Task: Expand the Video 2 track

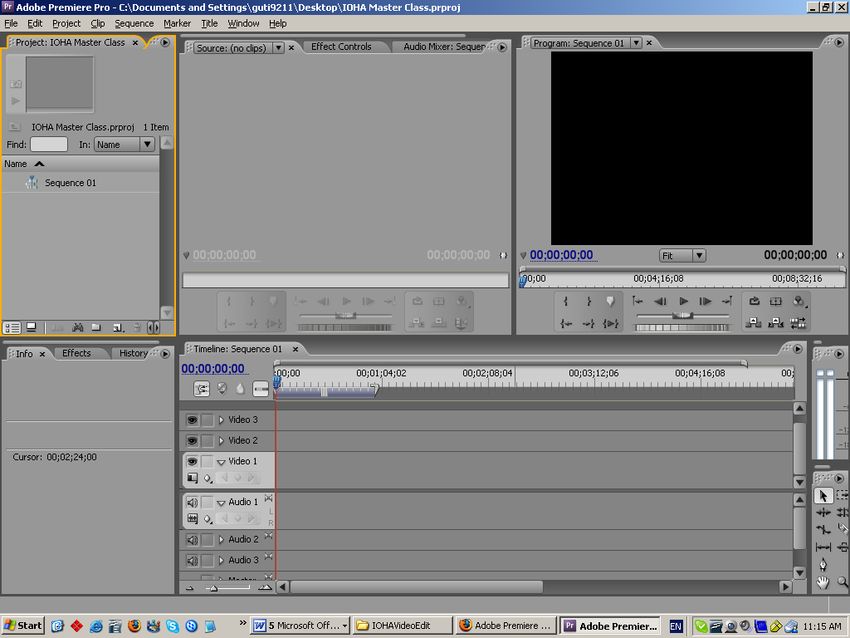Action: [x=221, y=440]
